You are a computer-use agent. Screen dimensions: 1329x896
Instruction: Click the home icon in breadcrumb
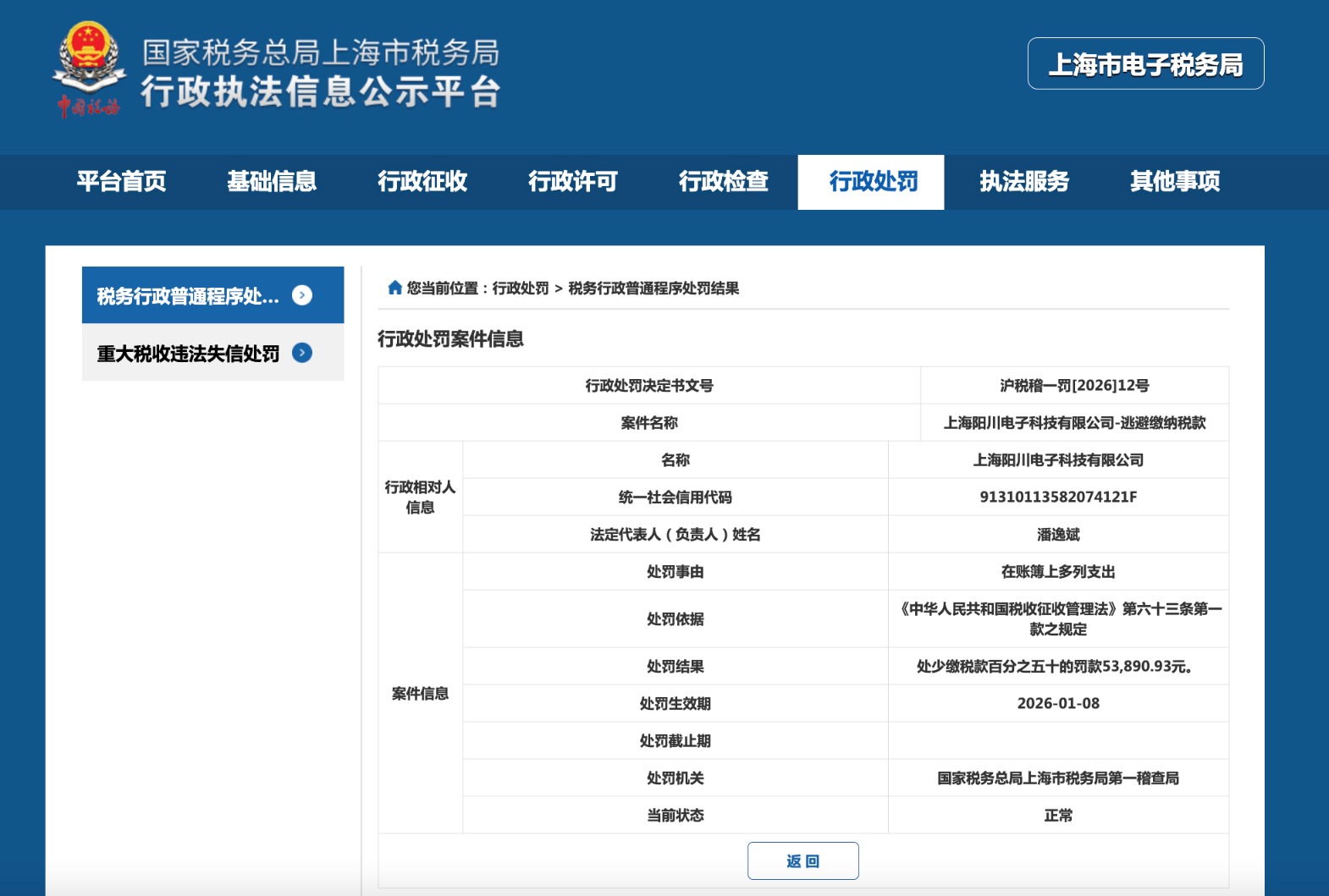tap(394, 288)
